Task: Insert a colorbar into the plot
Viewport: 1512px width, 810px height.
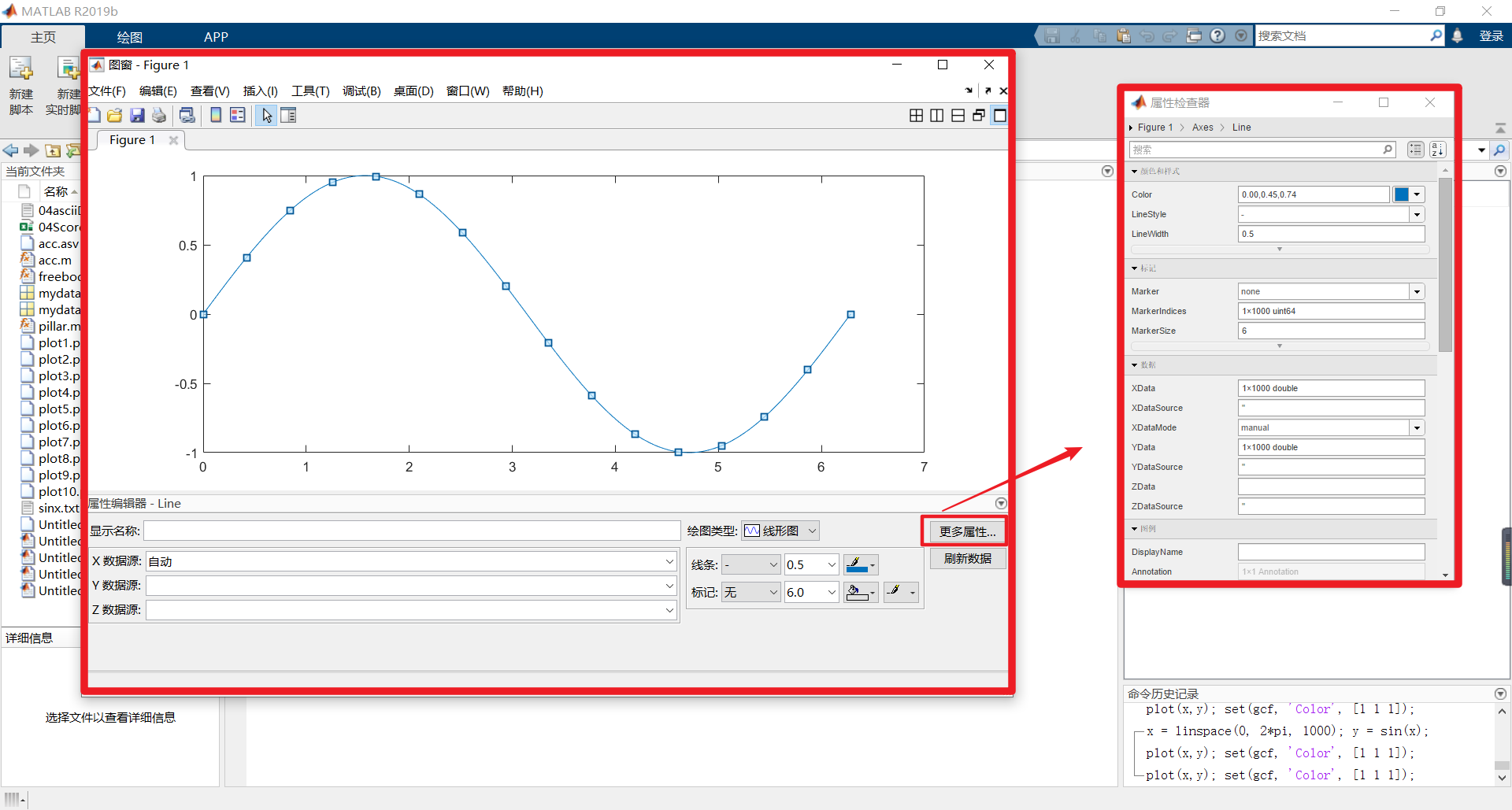Action: tap(217, 115)
